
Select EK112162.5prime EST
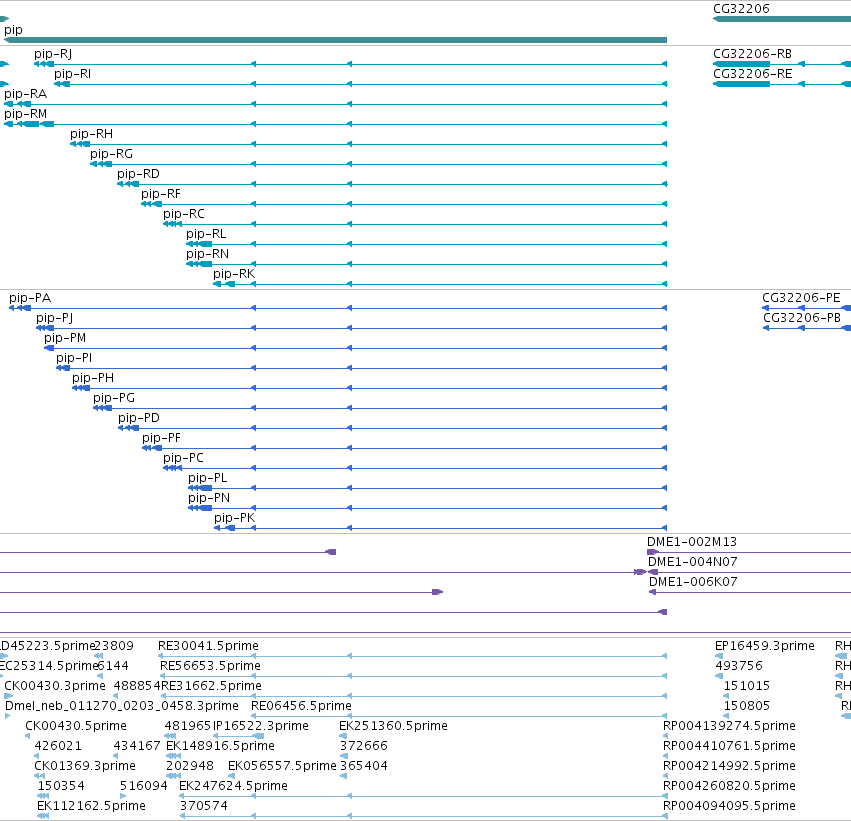pyautogui.click(x=91, y=806)
